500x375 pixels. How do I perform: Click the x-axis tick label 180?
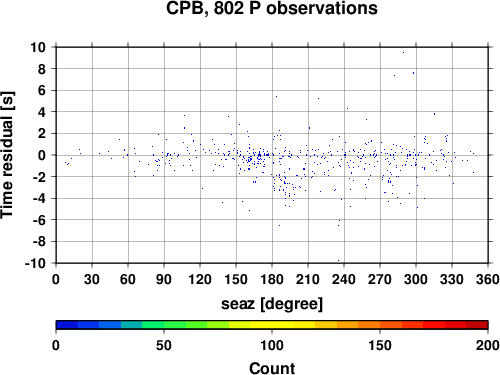[272, 279]
